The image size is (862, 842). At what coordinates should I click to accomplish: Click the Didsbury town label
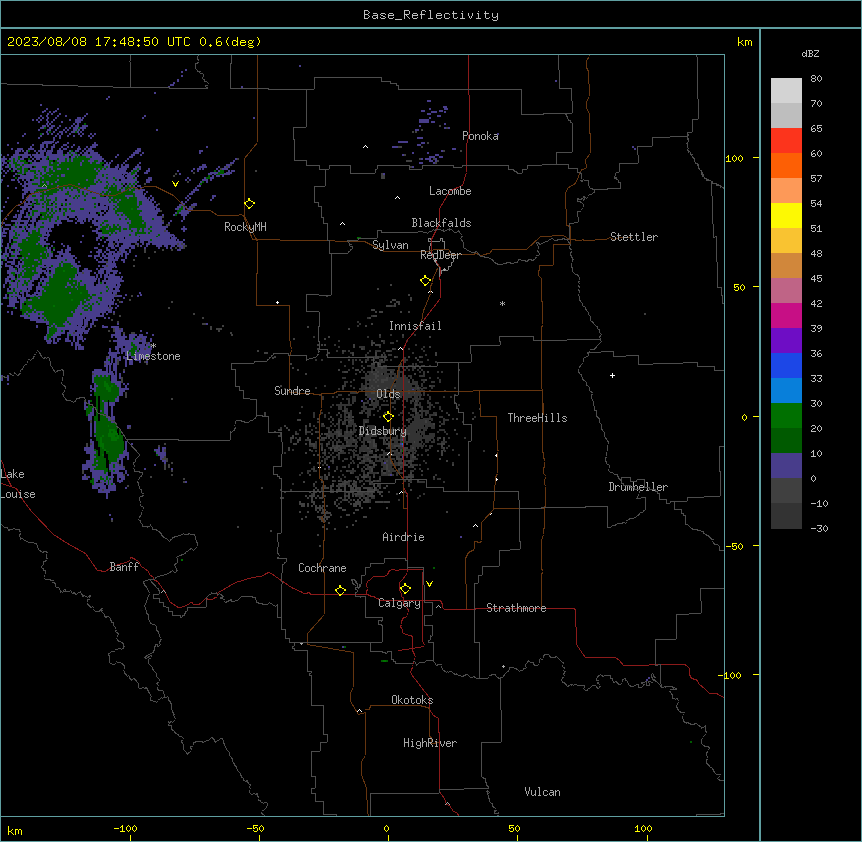tap(383, 431)
